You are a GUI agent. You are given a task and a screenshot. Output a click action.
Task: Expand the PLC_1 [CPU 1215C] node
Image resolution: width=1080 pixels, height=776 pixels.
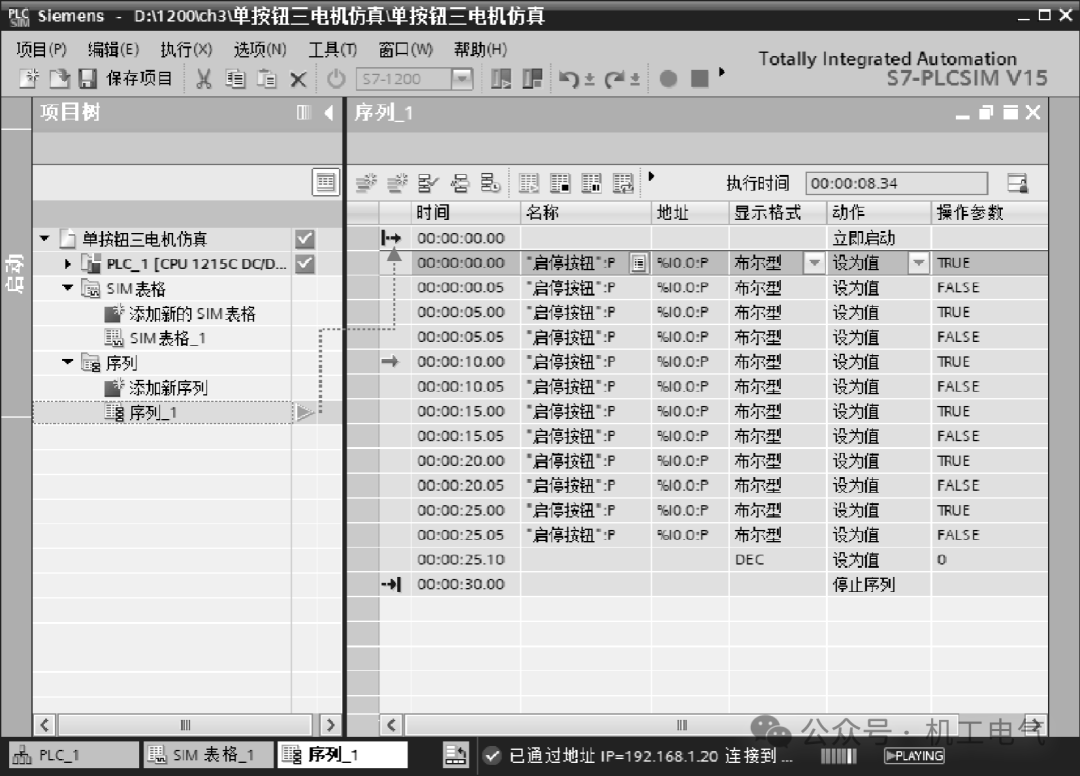(x=68, y=264)
